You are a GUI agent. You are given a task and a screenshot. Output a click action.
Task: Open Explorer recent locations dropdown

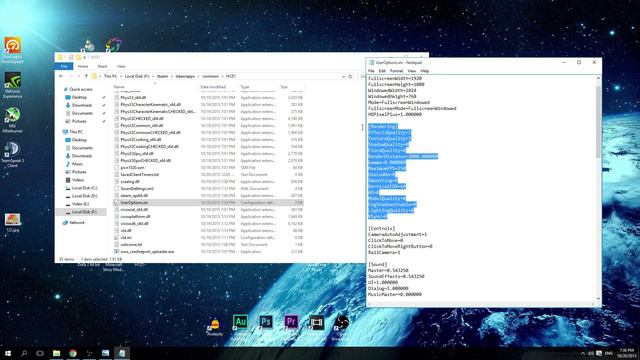coord(78,76)
